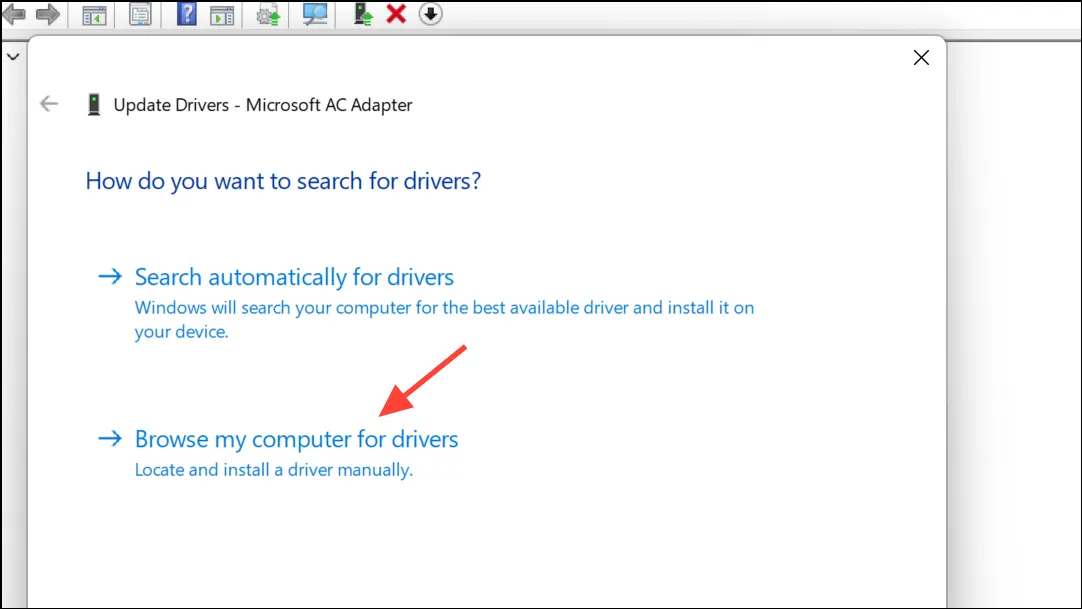Click the disable device down-arrow icon
Image resolution: width=1082 pixels, height=609 pixels.
(x=430, y=14)
